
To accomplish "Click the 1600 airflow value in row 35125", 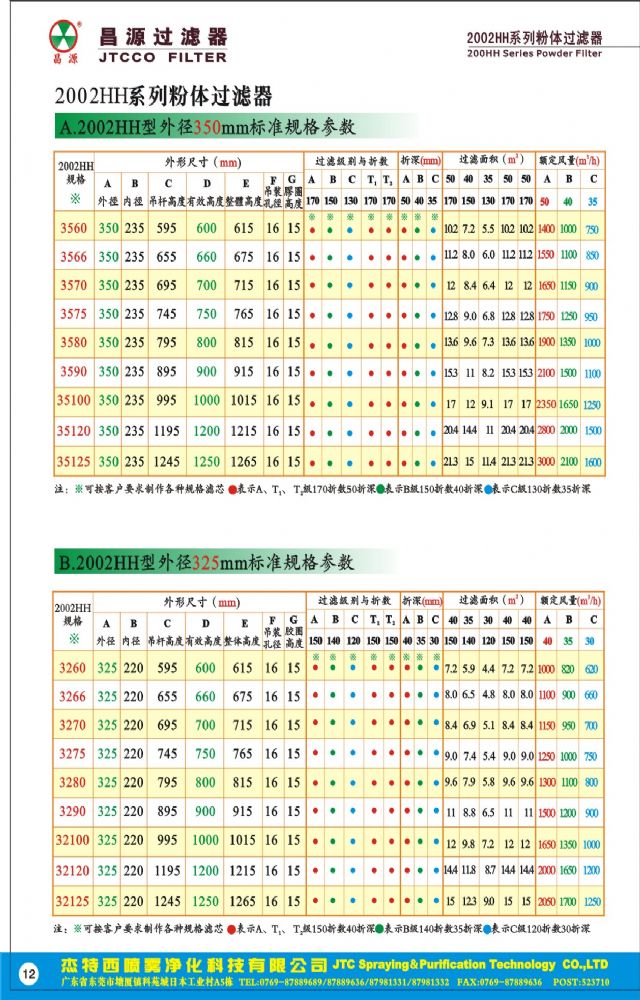I will [593, 462].
